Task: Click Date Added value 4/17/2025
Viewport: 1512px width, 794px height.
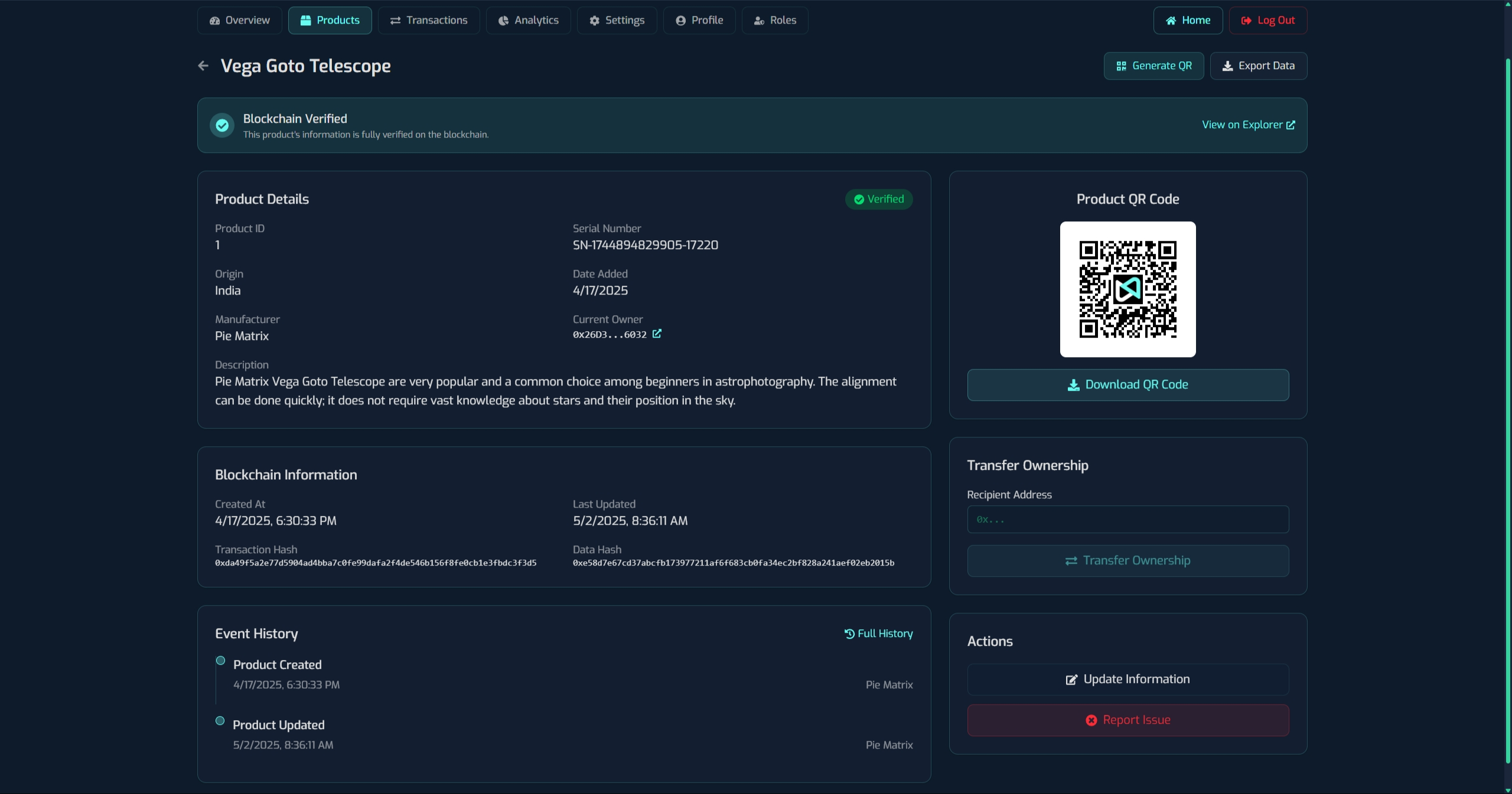Action: [600, 290]
